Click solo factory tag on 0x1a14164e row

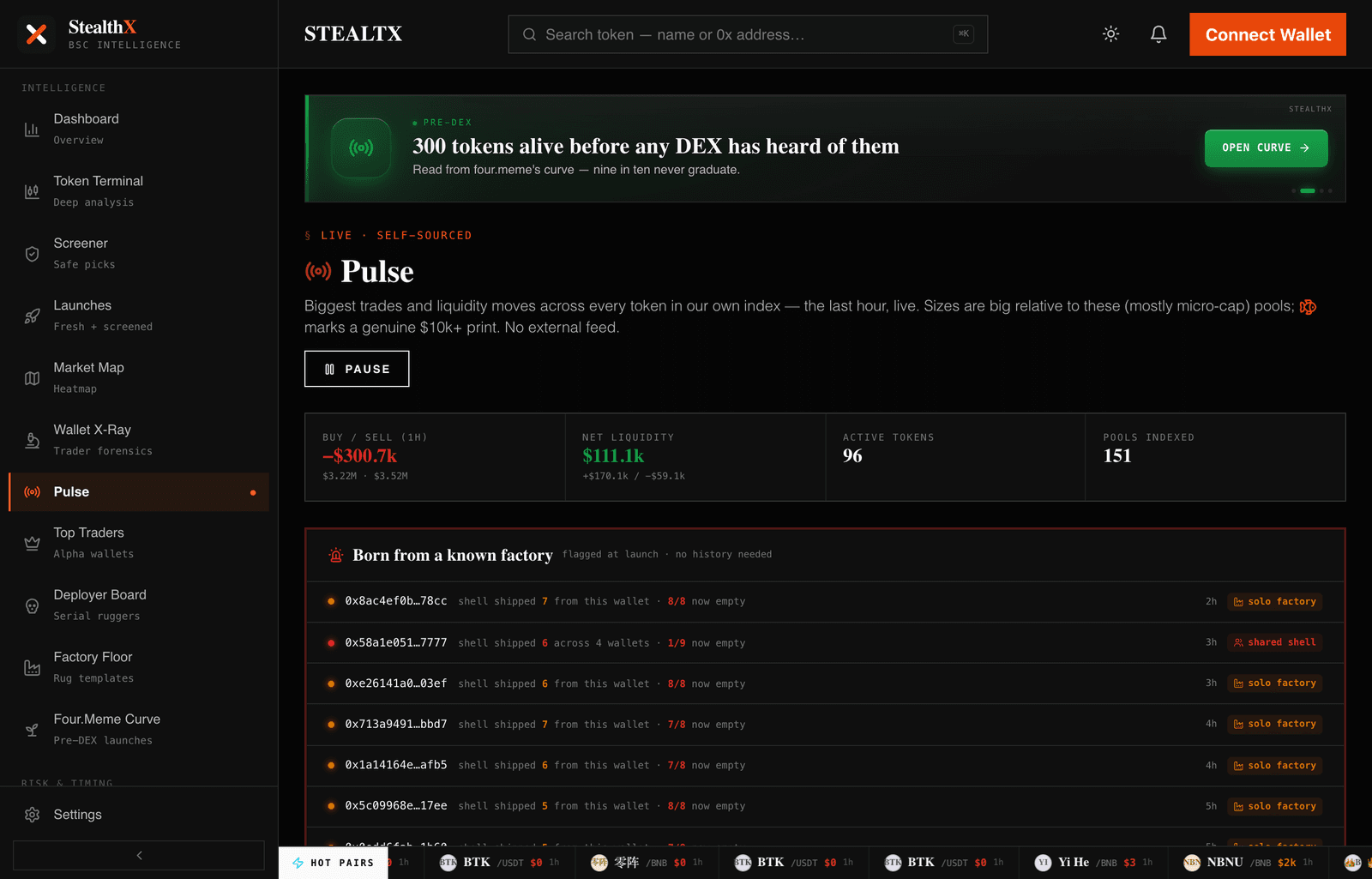pos(1274,766)
